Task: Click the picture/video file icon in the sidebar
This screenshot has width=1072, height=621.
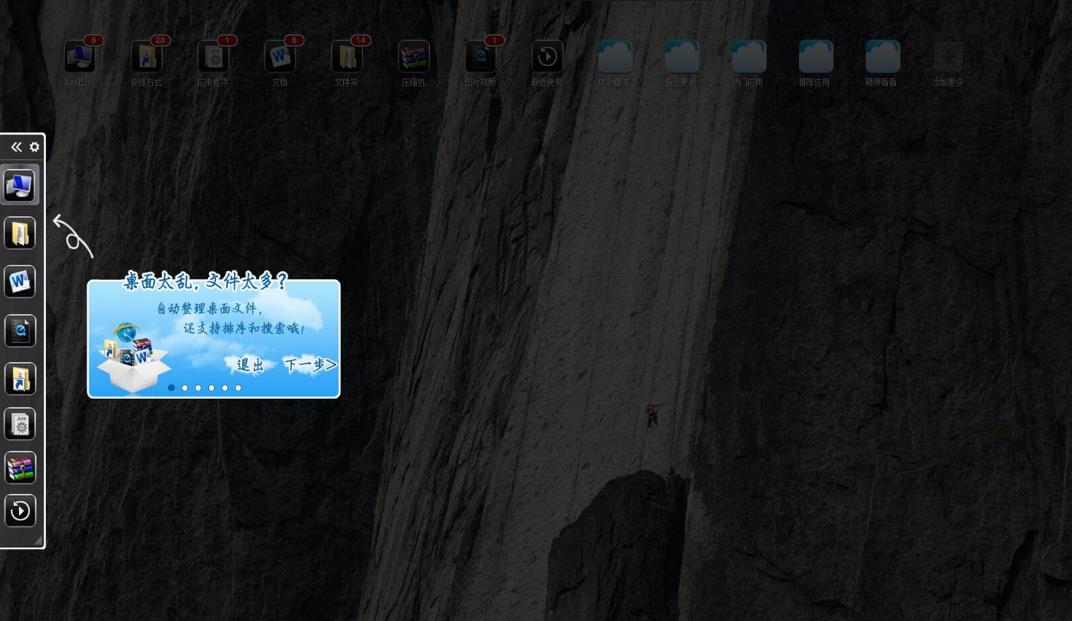Action: (x=20, y=330)
